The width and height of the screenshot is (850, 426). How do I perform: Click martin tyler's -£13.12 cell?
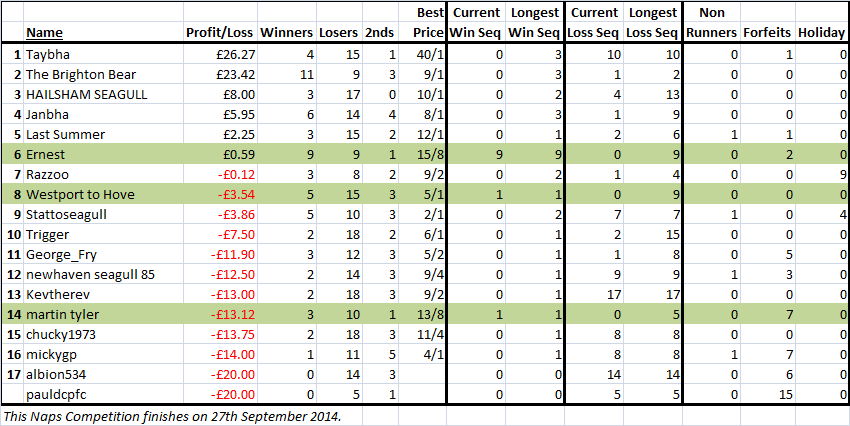tap(220, 315)
